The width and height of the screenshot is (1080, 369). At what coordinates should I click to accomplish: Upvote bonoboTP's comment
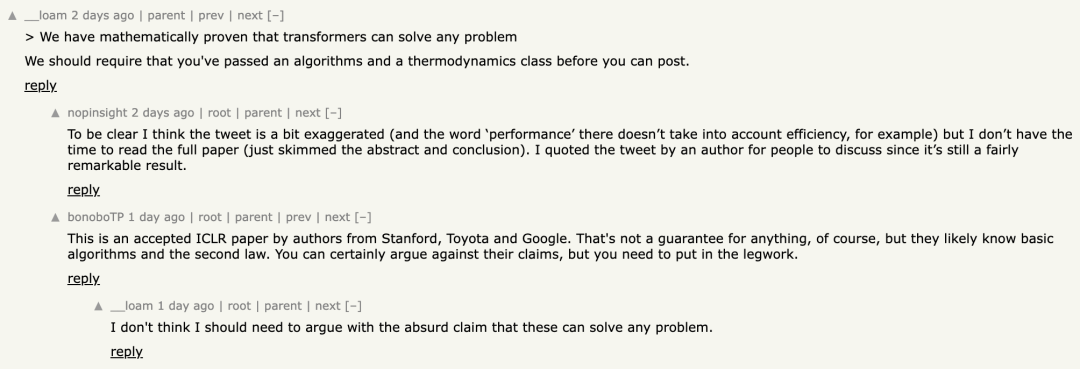(56, 218)
